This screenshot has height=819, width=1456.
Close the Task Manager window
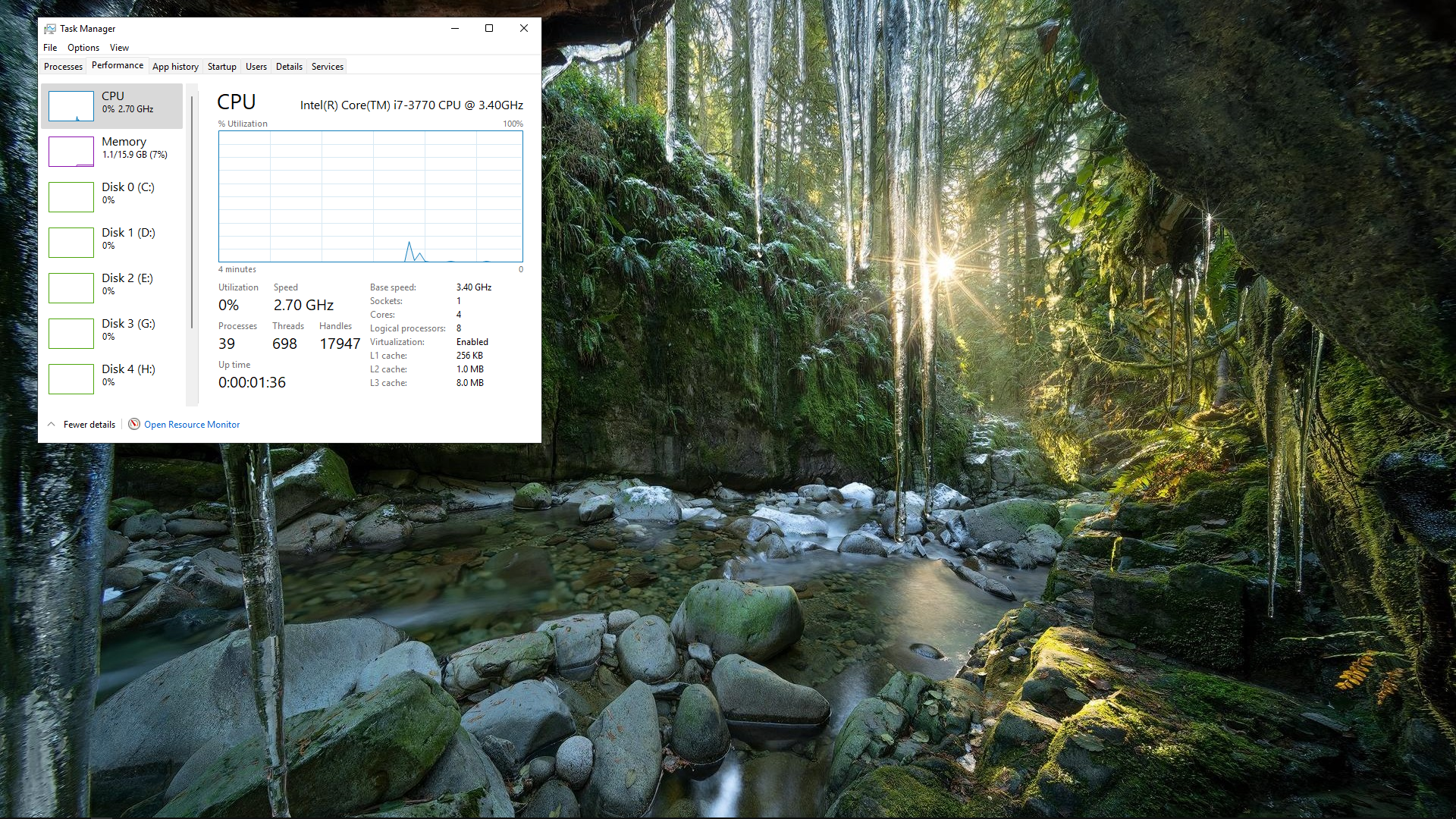coord(523,28)
